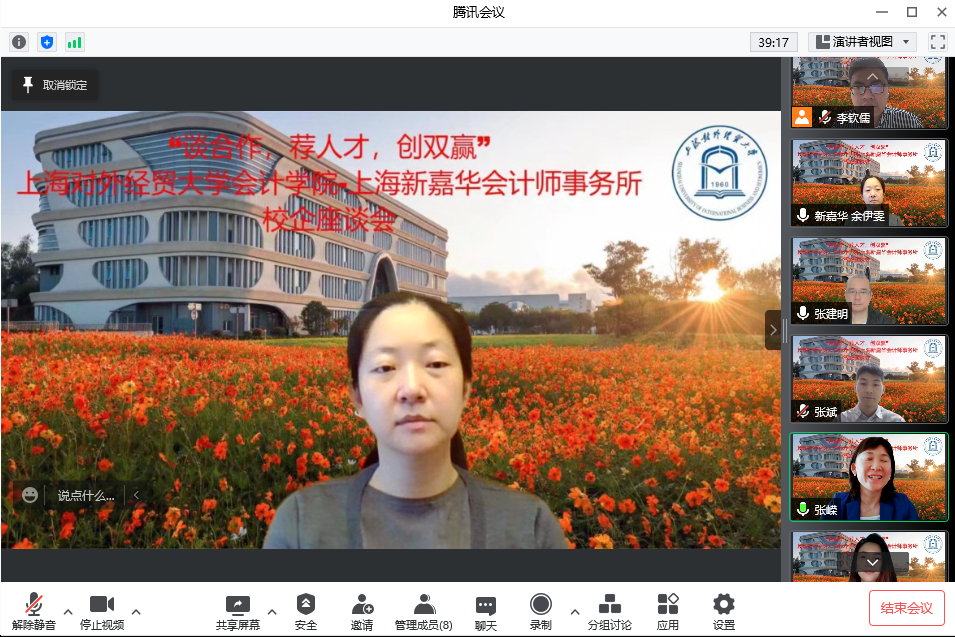The width and height of the screenshot is (955, 637).
Task: Open the 邀请 invite dialog
Action: (x=362, y=611)
